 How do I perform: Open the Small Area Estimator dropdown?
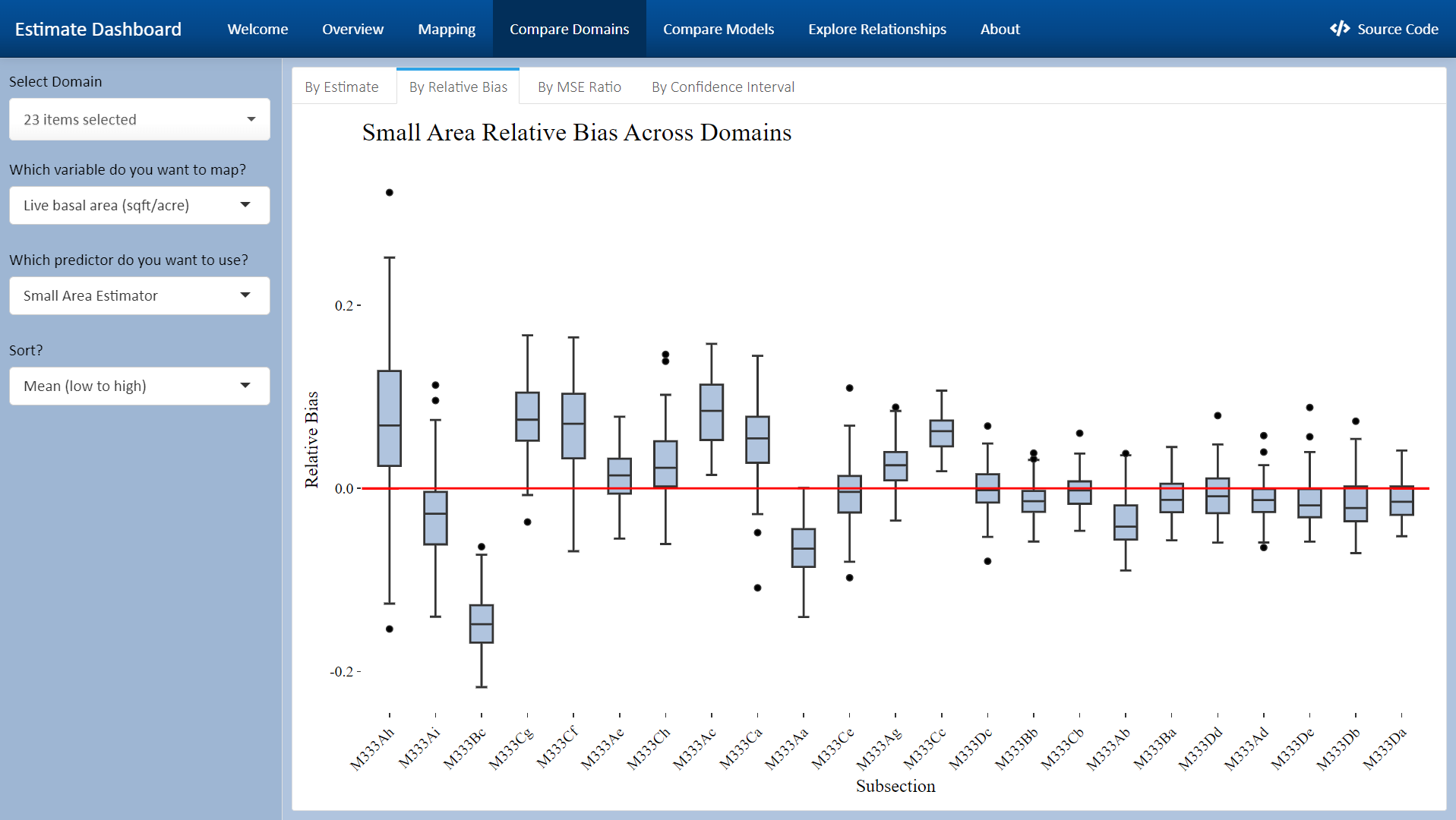pos(139,295)
